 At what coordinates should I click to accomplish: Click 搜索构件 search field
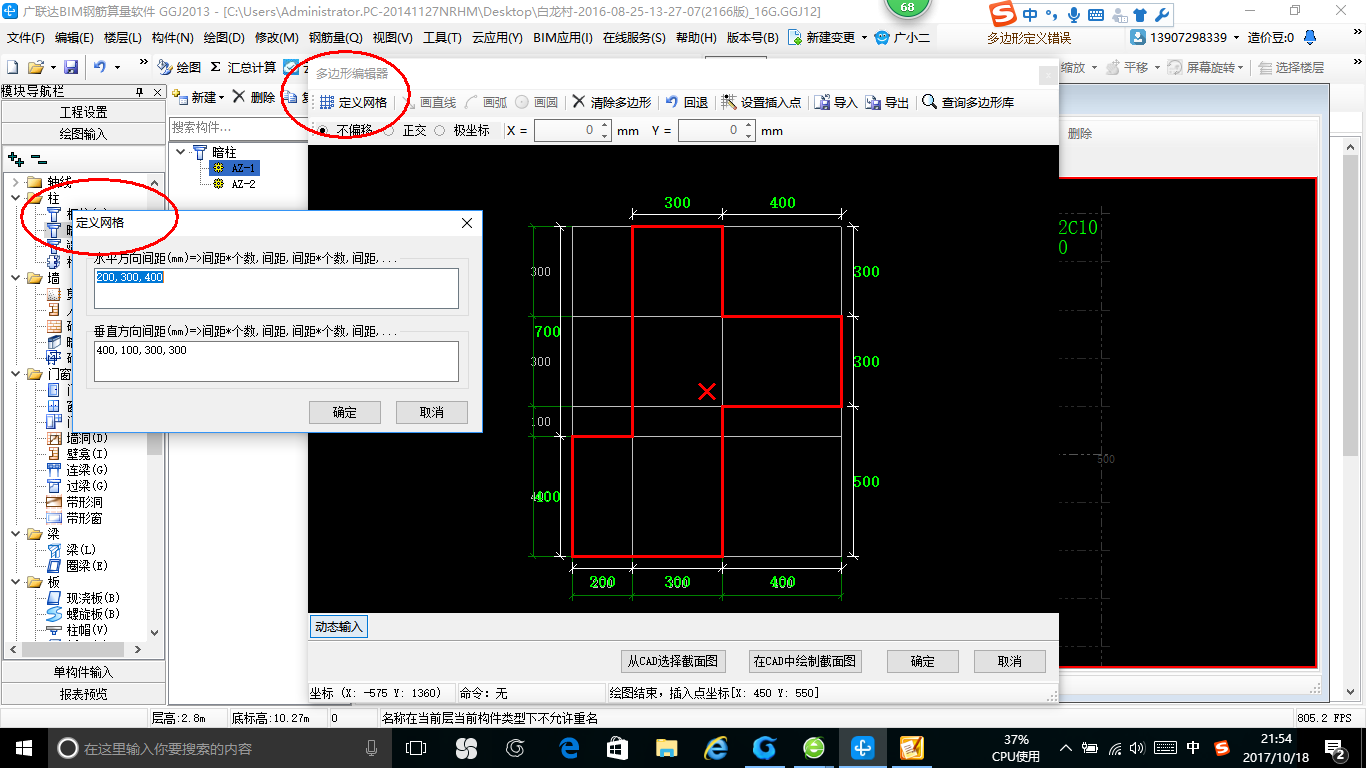click(237, 128)
